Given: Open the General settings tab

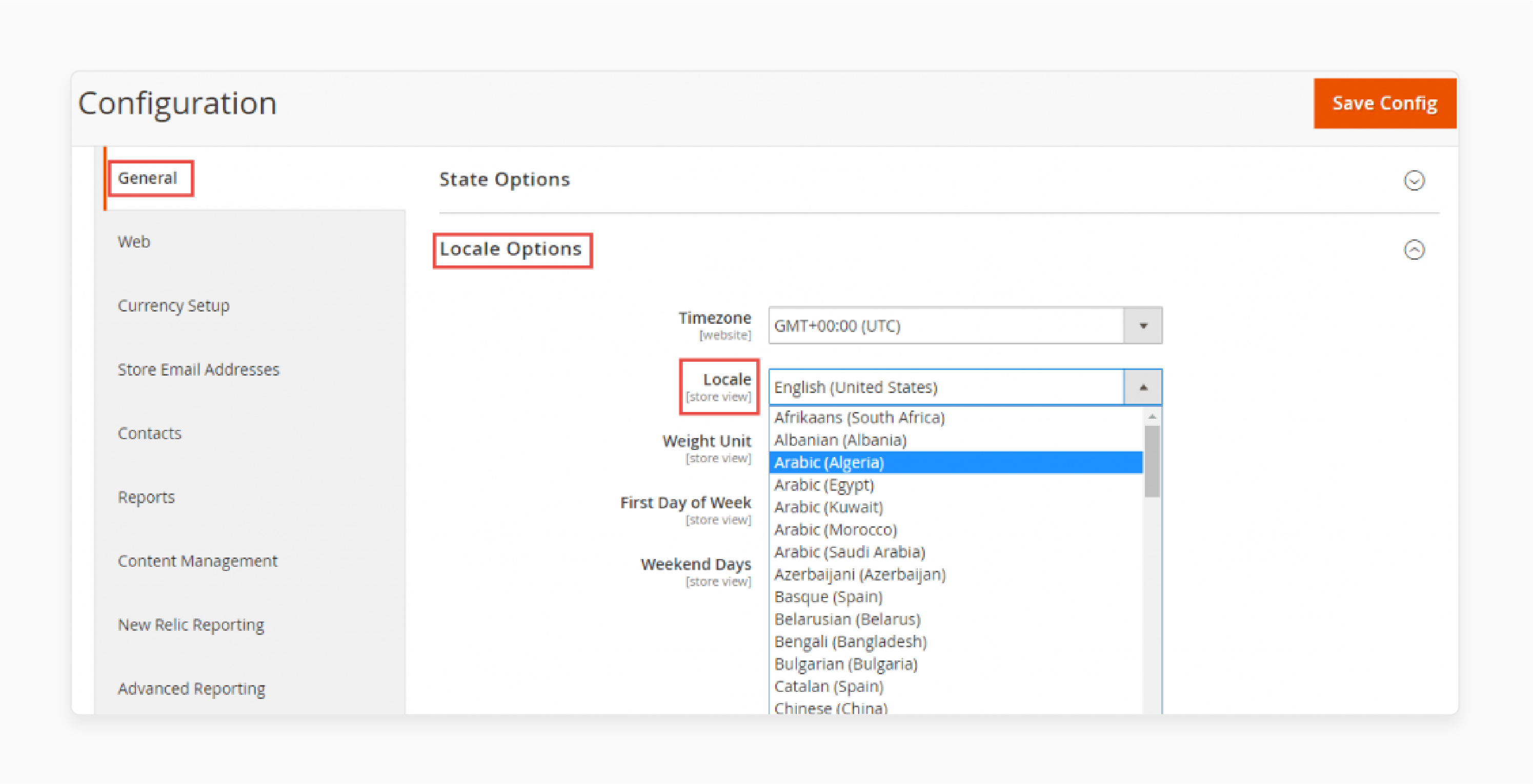Looking at the screenshot, I should tap(148, 178).
